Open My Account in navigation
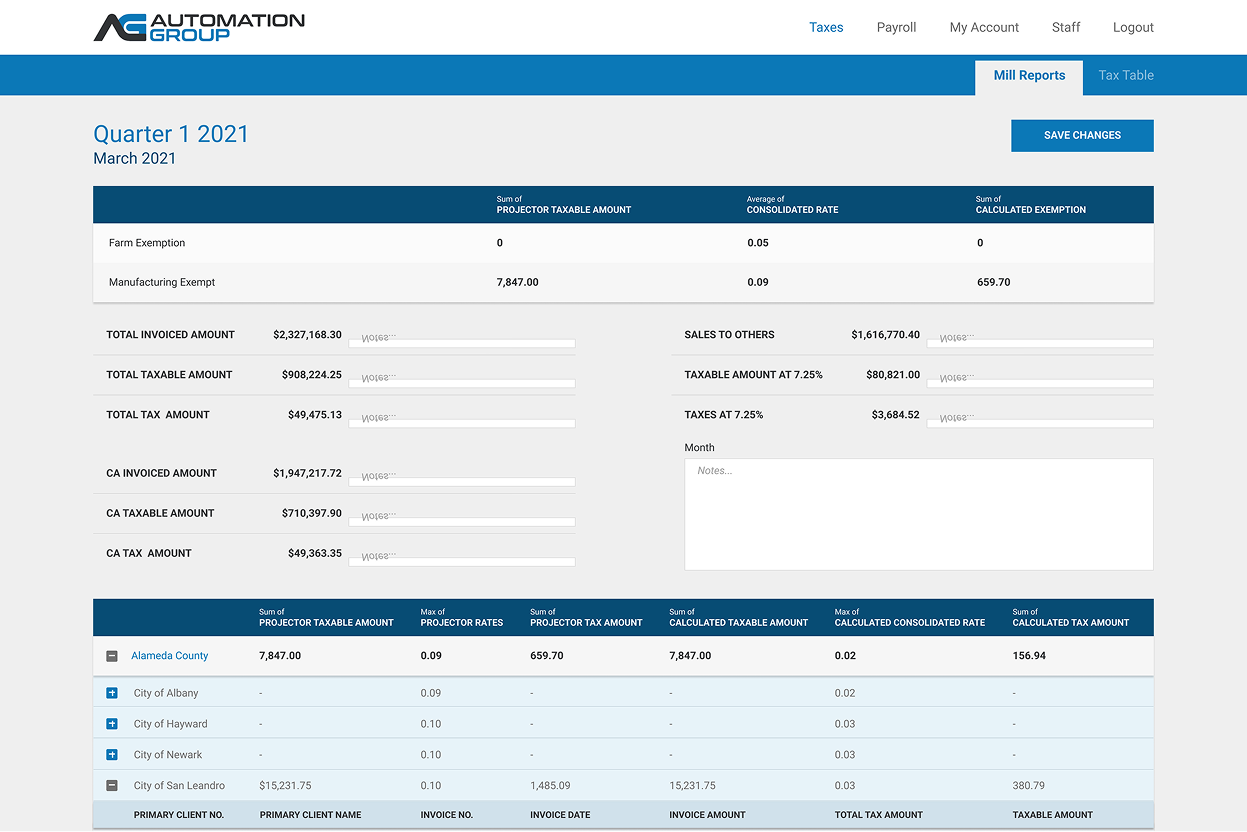 tap(984, 27)
